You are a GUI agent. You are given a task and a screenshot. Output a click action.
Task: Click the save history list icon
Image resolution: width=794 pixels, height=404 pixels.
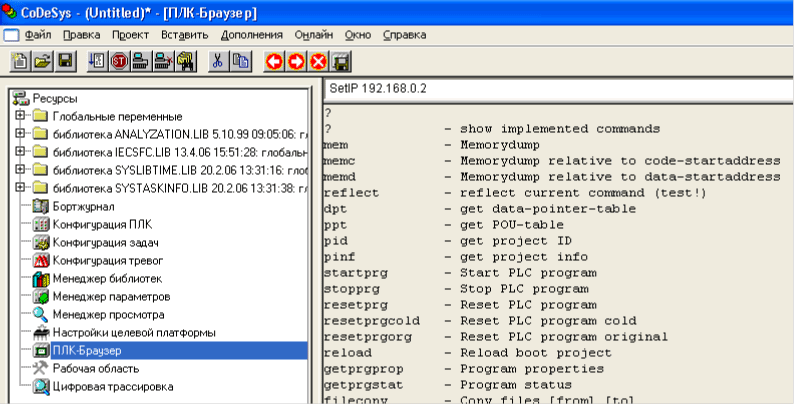tap(341, 62)
